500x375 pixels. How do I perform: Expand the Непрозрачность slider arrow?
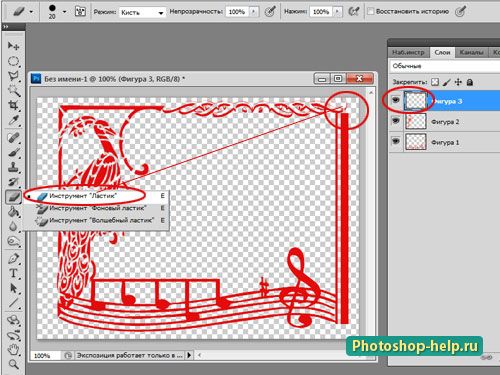(x=254, y=12)
